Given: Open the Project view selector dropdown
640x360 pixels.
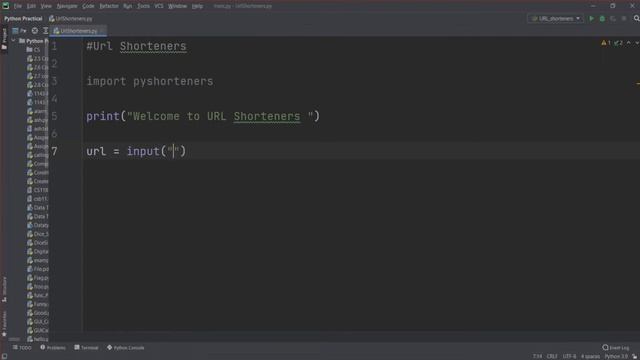Looking at the screenshot, I should 19,31.
